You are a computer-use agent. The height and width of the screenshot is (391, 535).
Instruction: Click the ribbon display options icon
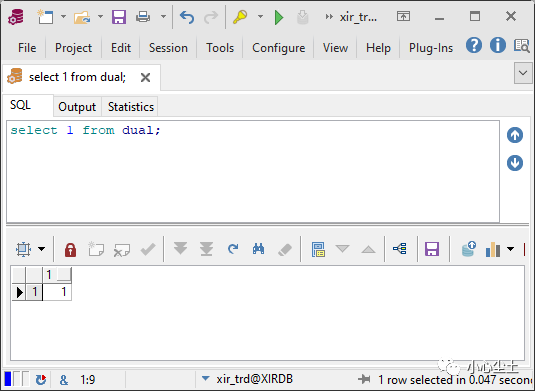pos(403,16)
